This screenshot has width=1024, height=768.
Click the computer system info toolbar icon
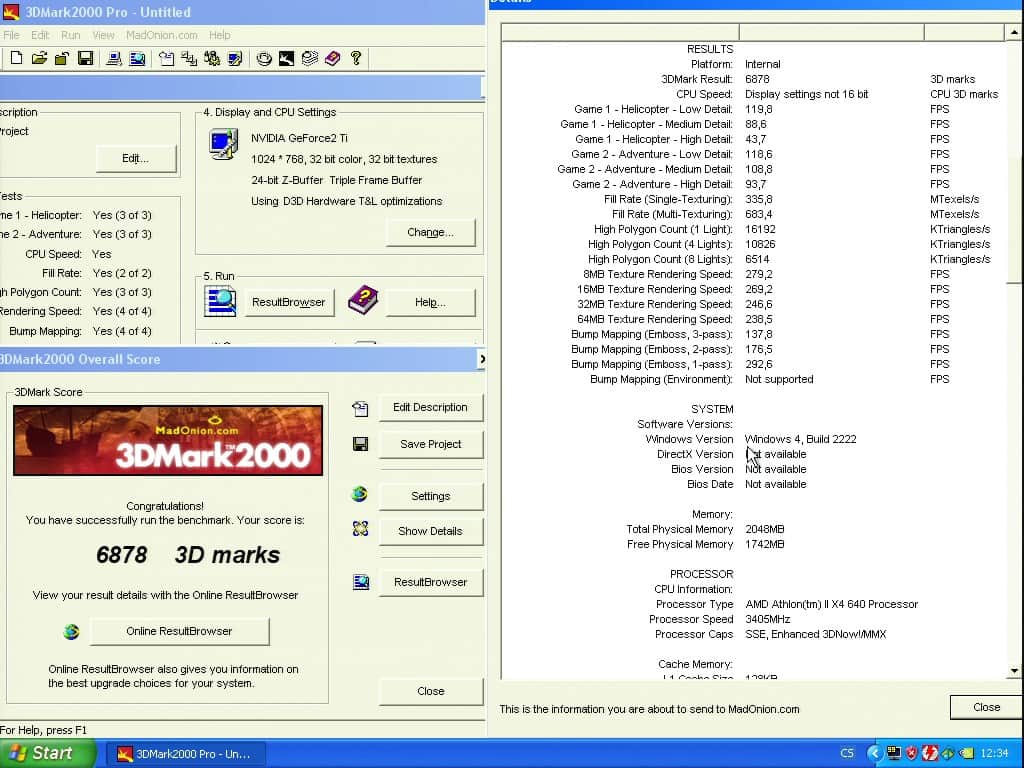pyautogui.click(x=114, y=59)
